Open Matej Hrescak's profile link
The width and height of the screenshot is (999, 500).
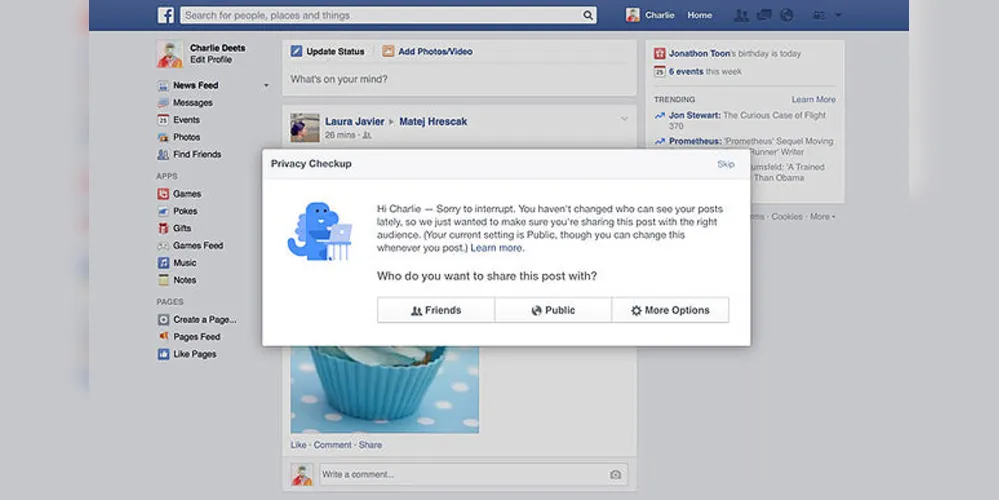[x=433, y=121]
